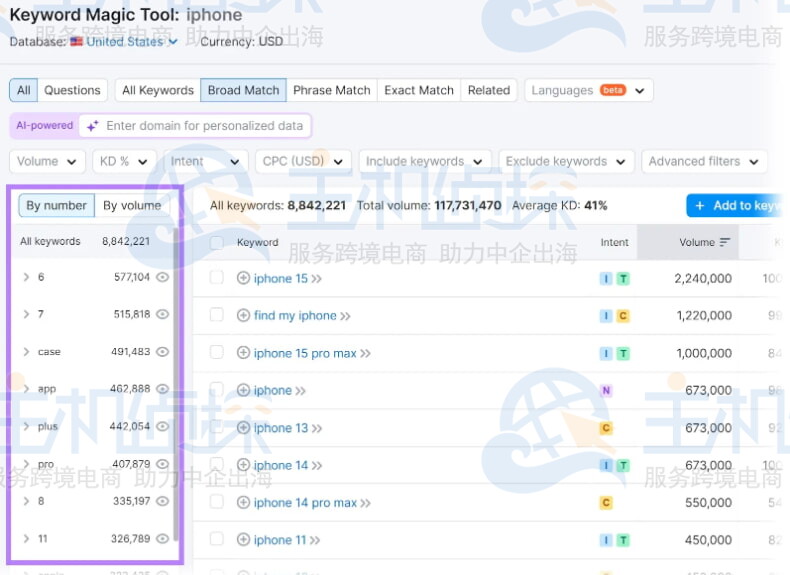Click the double-arrow icon after iphone 15 pro max
Image resolution: width=790 pixels, height=575 pixels.
coord(365,354)
